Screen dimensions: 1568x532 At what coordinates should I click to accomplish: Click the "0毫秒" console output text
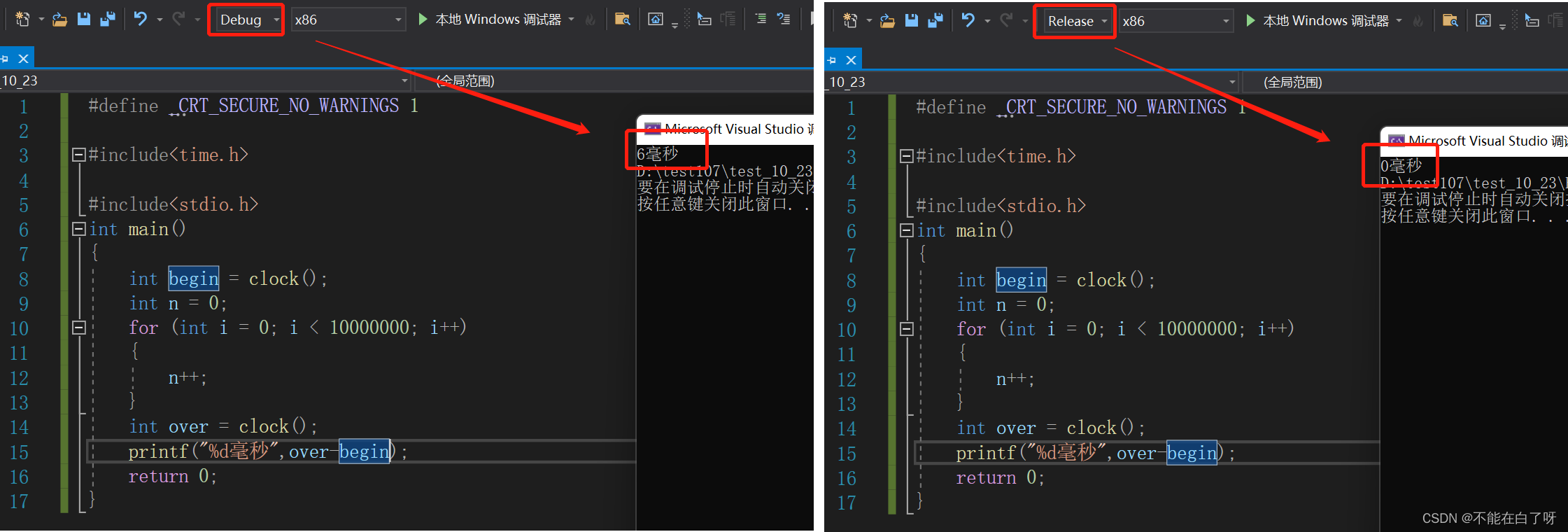click(x=1401, y=166)
